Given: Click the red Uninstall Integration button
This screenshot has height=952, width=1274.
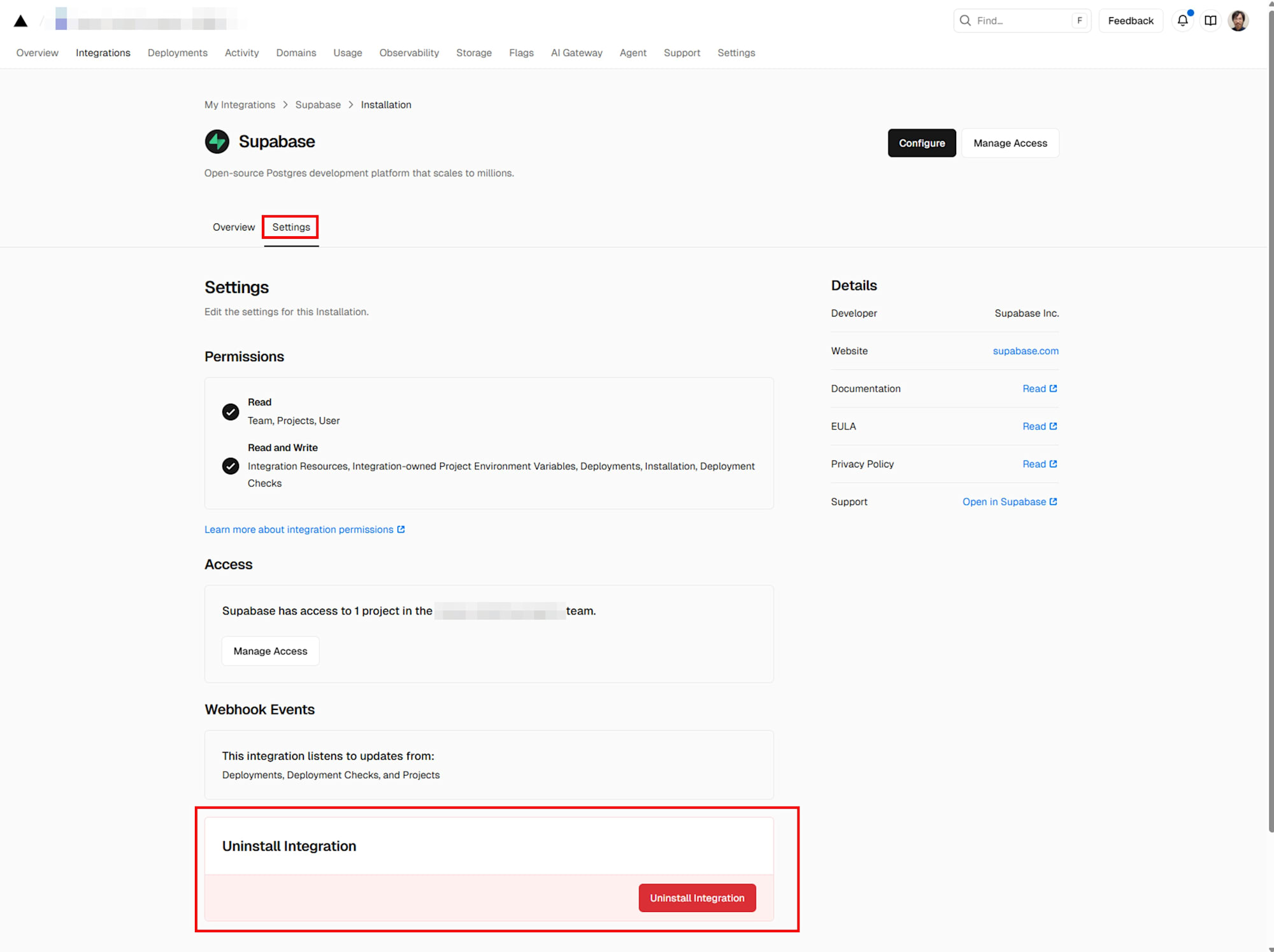Looking at the screenshot, I should [697, 898].
